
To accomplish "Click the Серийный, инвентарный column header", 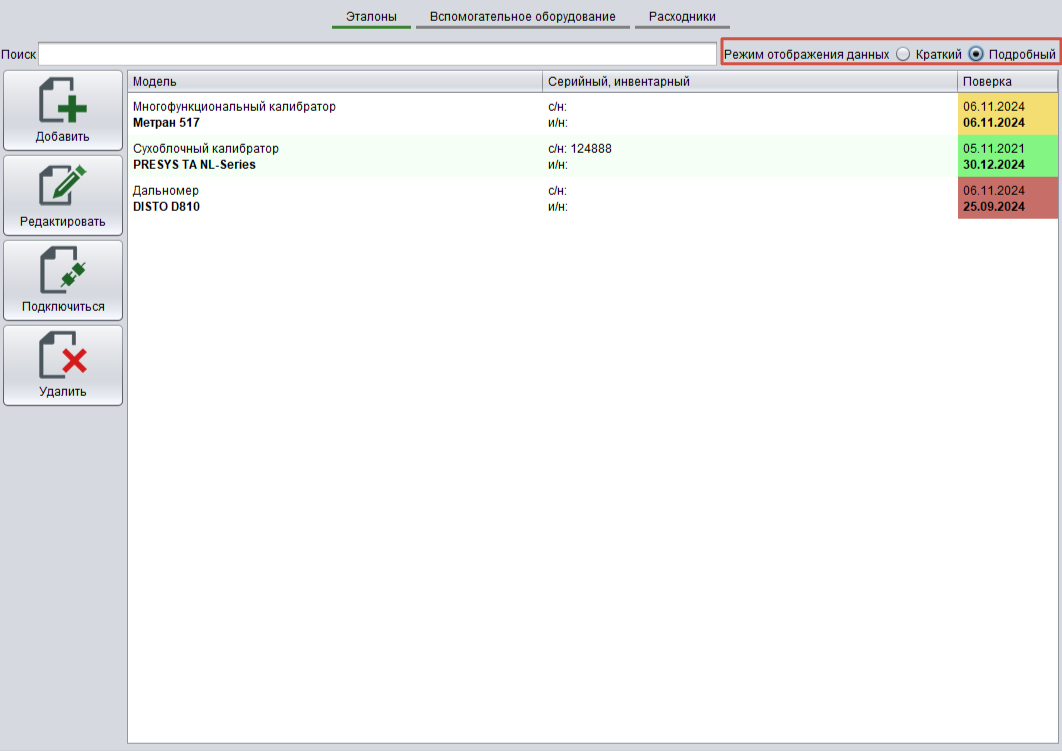I will tap(749, 82).
